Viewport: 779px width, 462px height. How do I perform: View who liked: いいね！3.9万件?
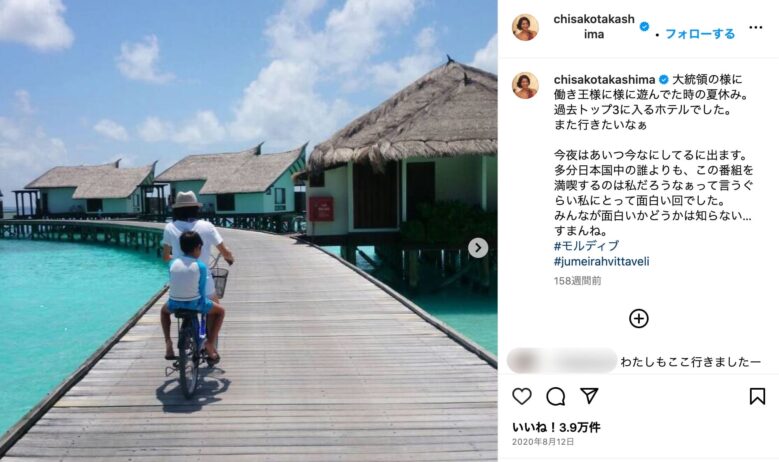pyautogui.click(x=556, y=427)
